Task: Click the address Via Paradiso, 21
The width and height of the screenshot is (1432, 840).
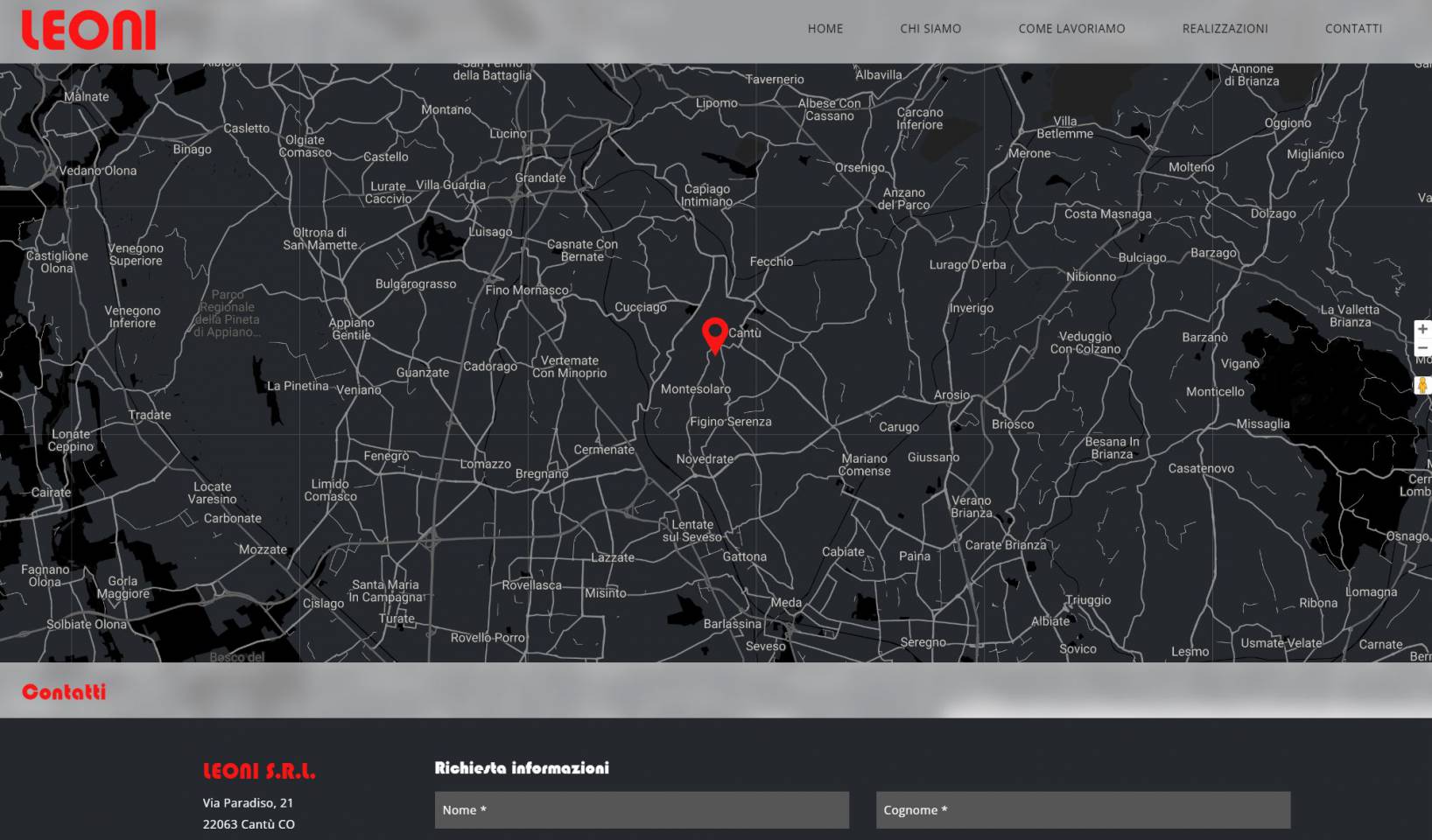Action: 248,802
